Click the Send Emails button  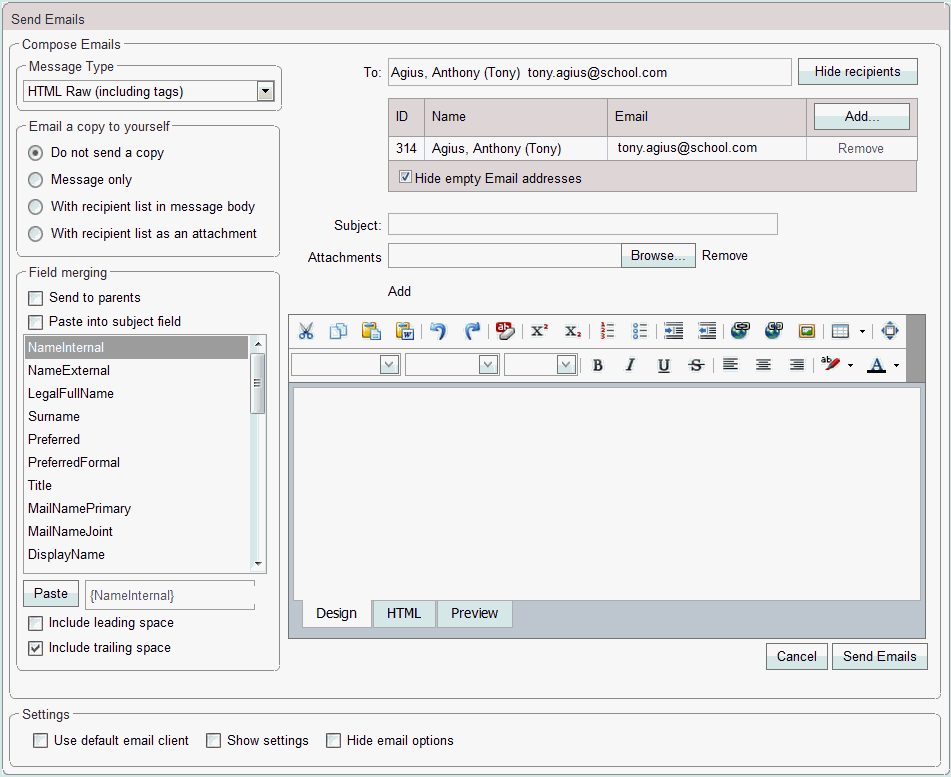coord(879,656)
